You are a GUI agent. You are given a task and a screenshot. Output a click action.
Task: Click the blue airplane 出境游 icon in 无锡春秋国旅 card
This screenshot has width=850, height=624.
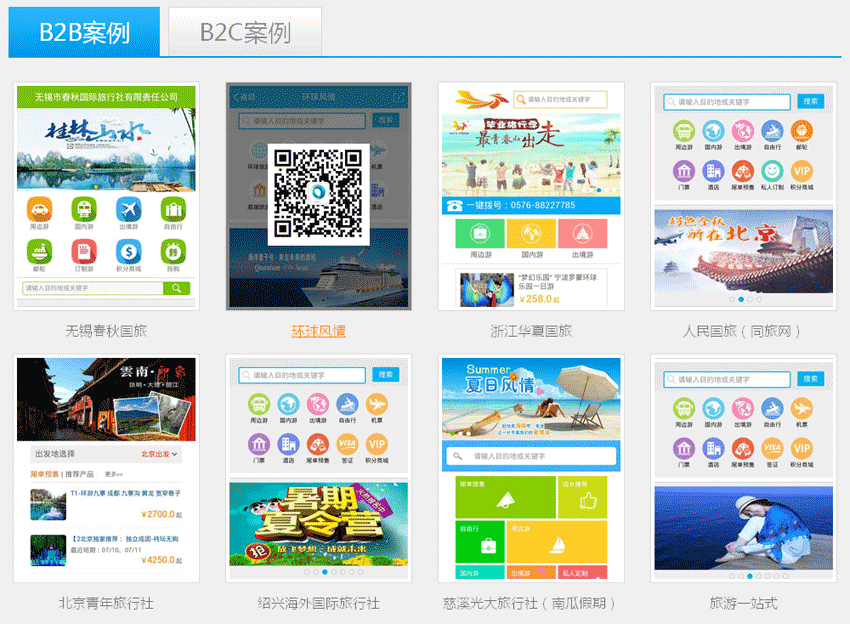pos(128,209)
